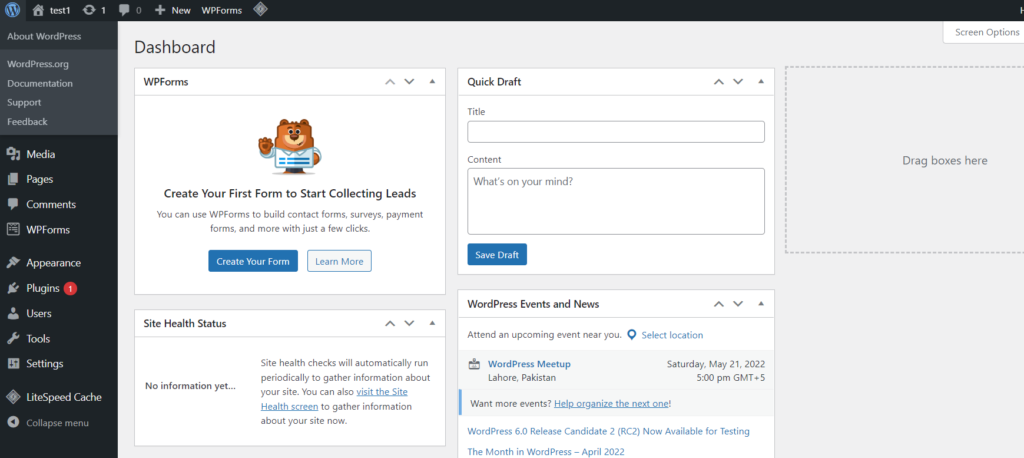The width and height of the screenshot is (1024, 458).
Task: Click the Create Your Form button
Action: point(253,261)
